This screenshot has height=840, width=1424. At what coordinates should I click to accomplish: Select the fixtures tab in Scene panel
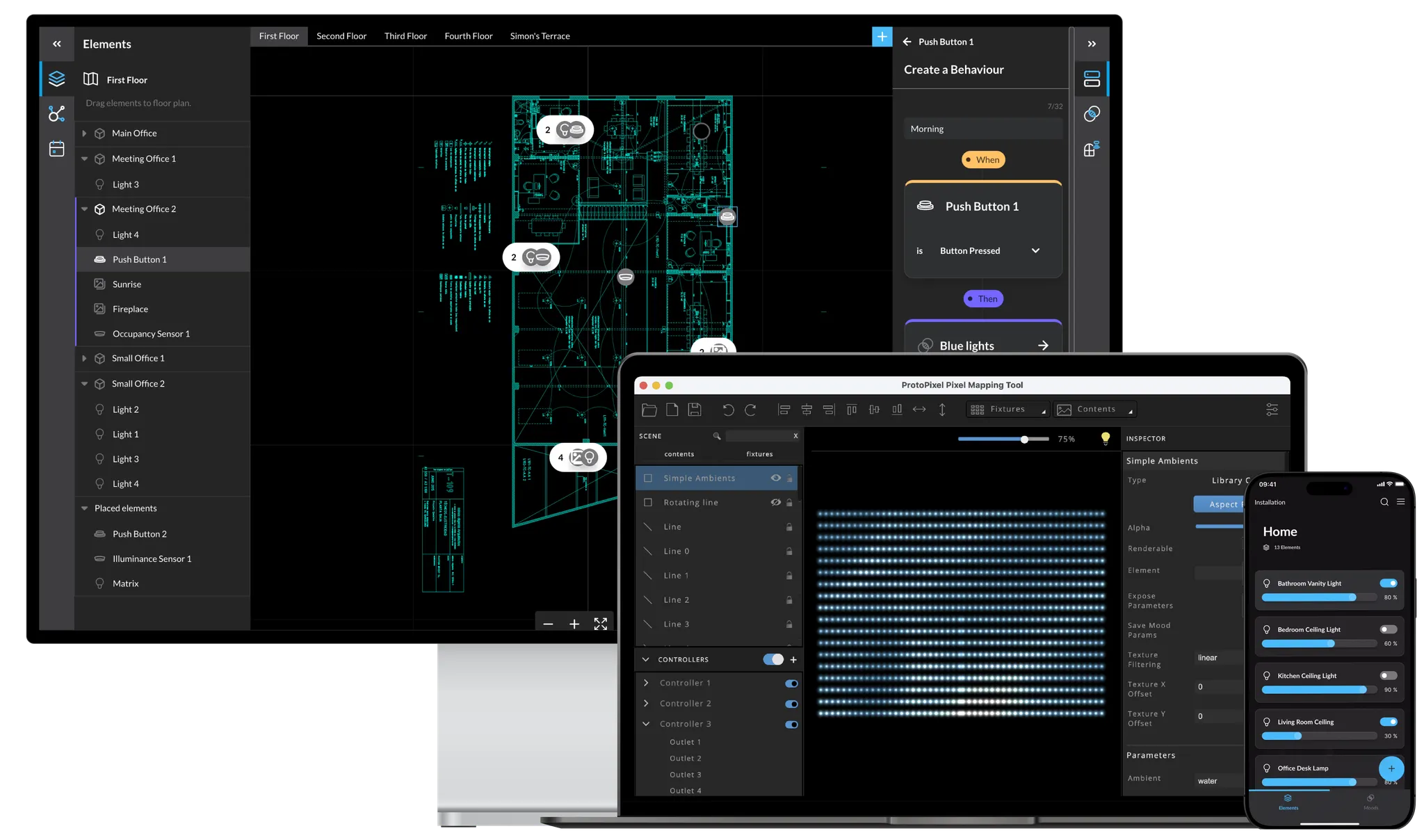(x=759, y=454)
